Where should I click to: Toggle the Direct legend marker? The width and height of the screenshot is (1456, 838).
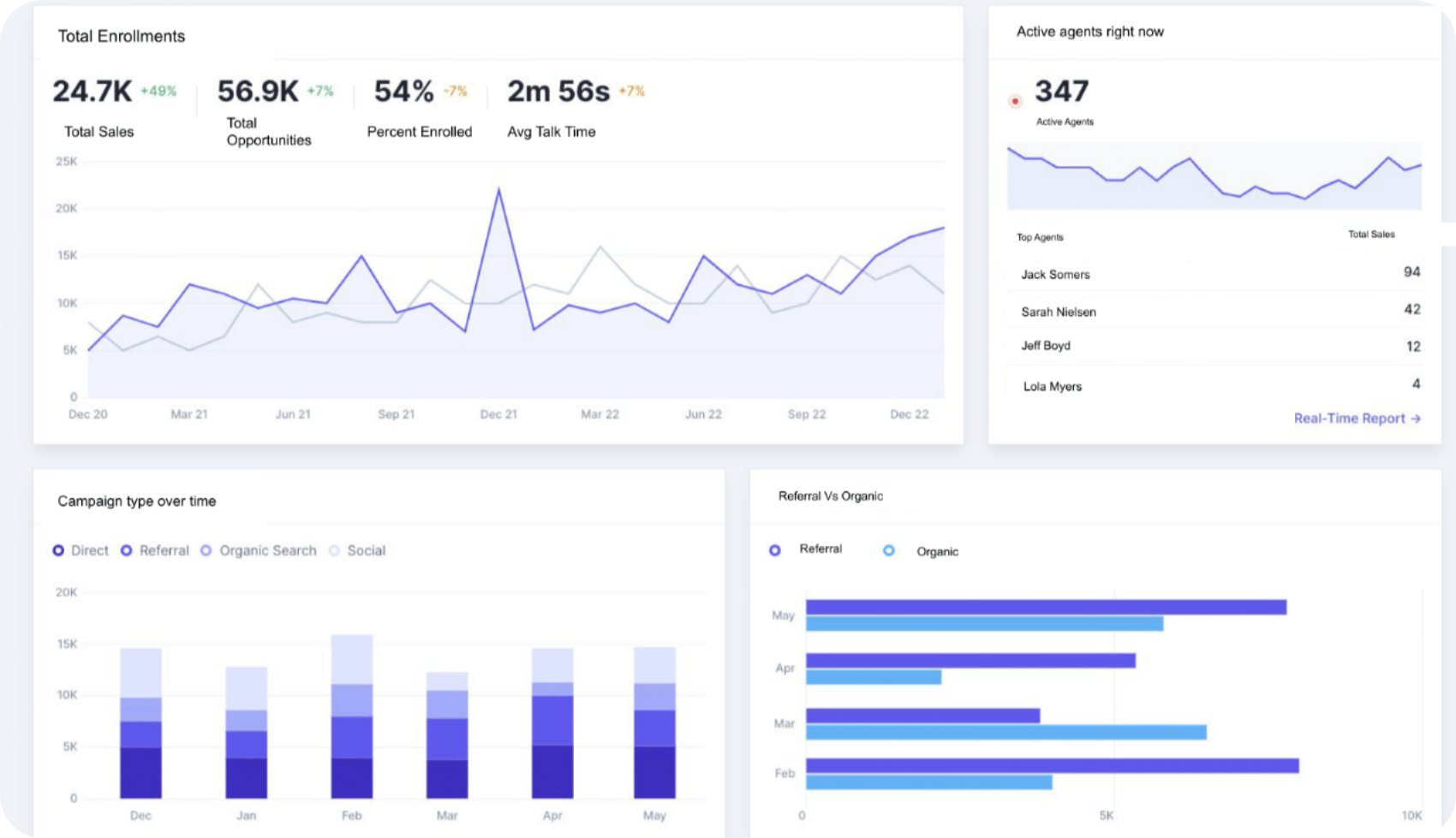coord(58,550)
